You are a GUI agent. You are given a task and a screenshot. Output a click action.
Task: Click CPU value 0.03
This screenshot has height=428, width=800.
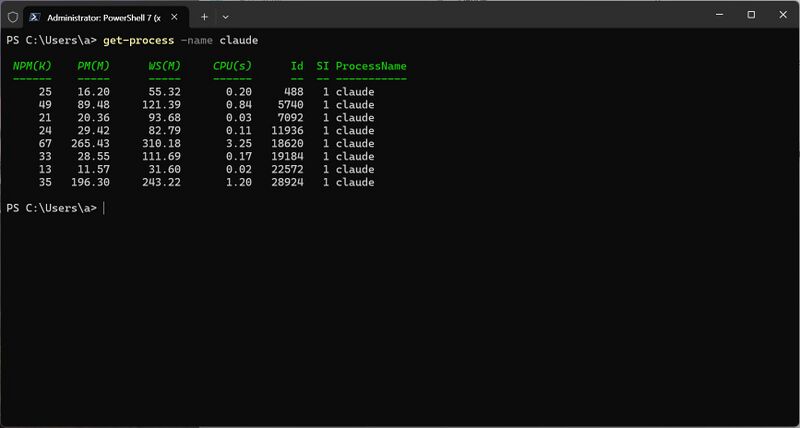239,118
